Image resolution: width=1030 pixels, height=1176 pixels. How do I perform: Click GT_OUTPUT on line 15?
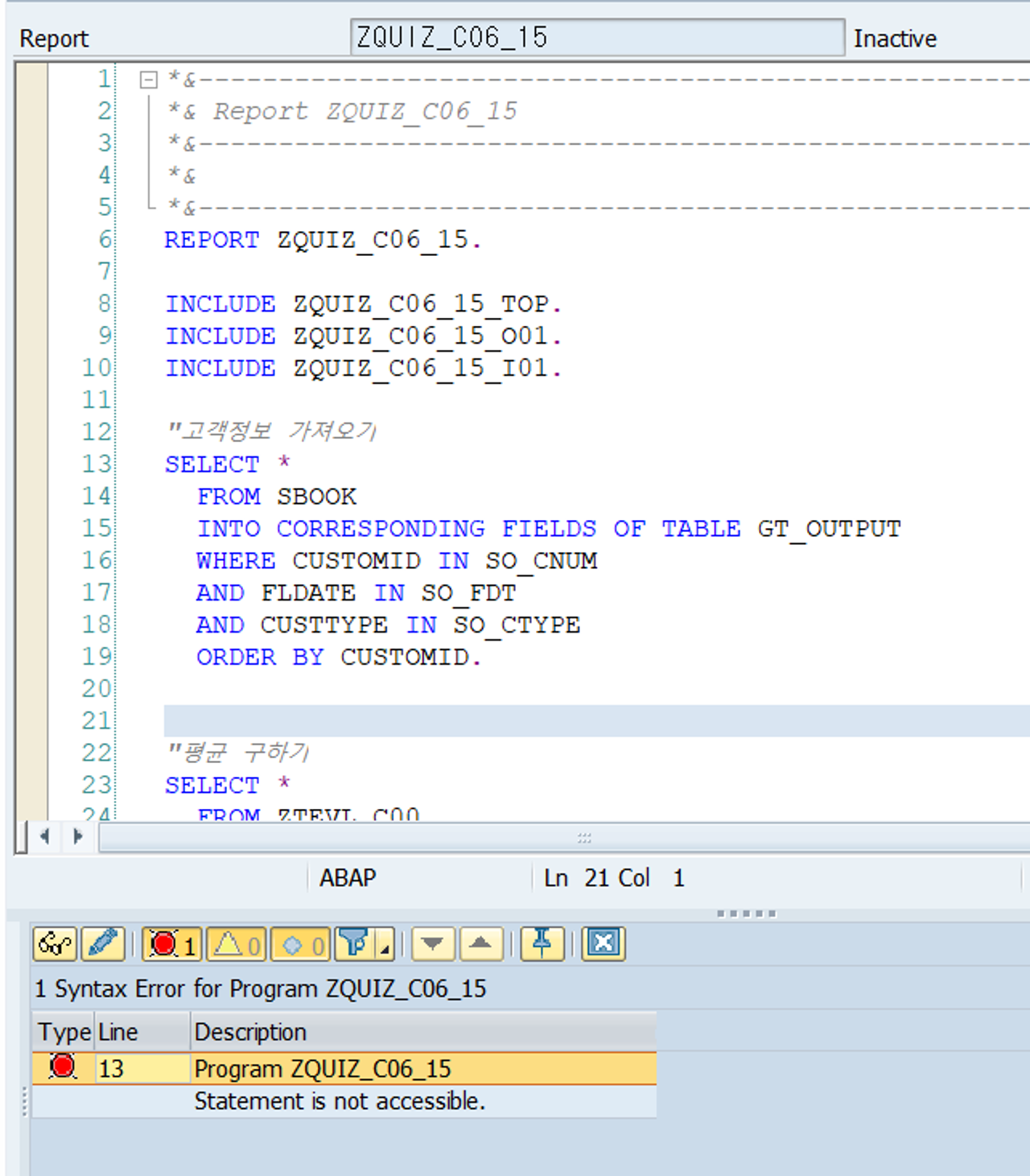[829, 528]
